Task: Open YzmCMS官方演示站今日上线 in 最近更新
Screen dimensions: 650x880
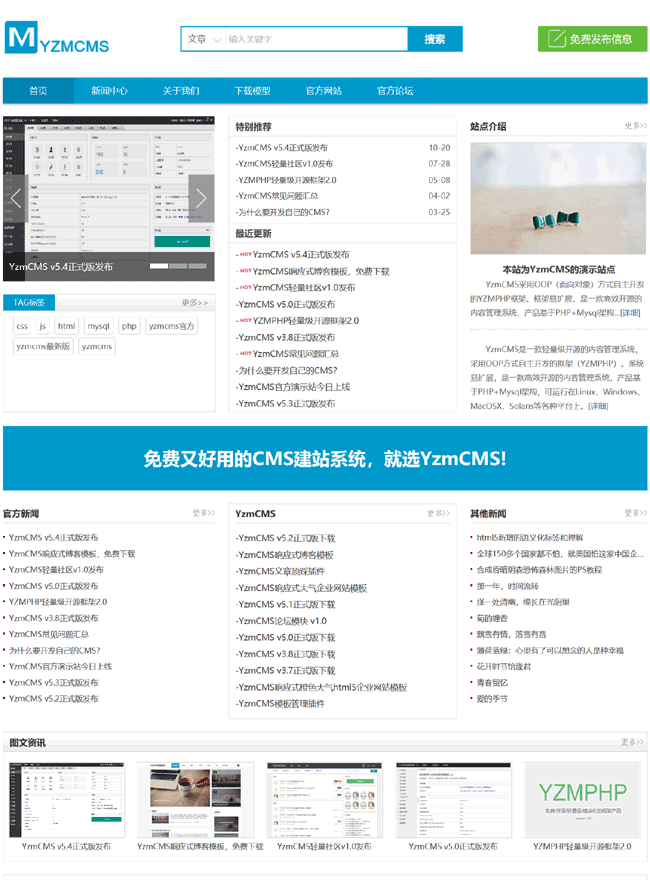Action: [293, 387]
